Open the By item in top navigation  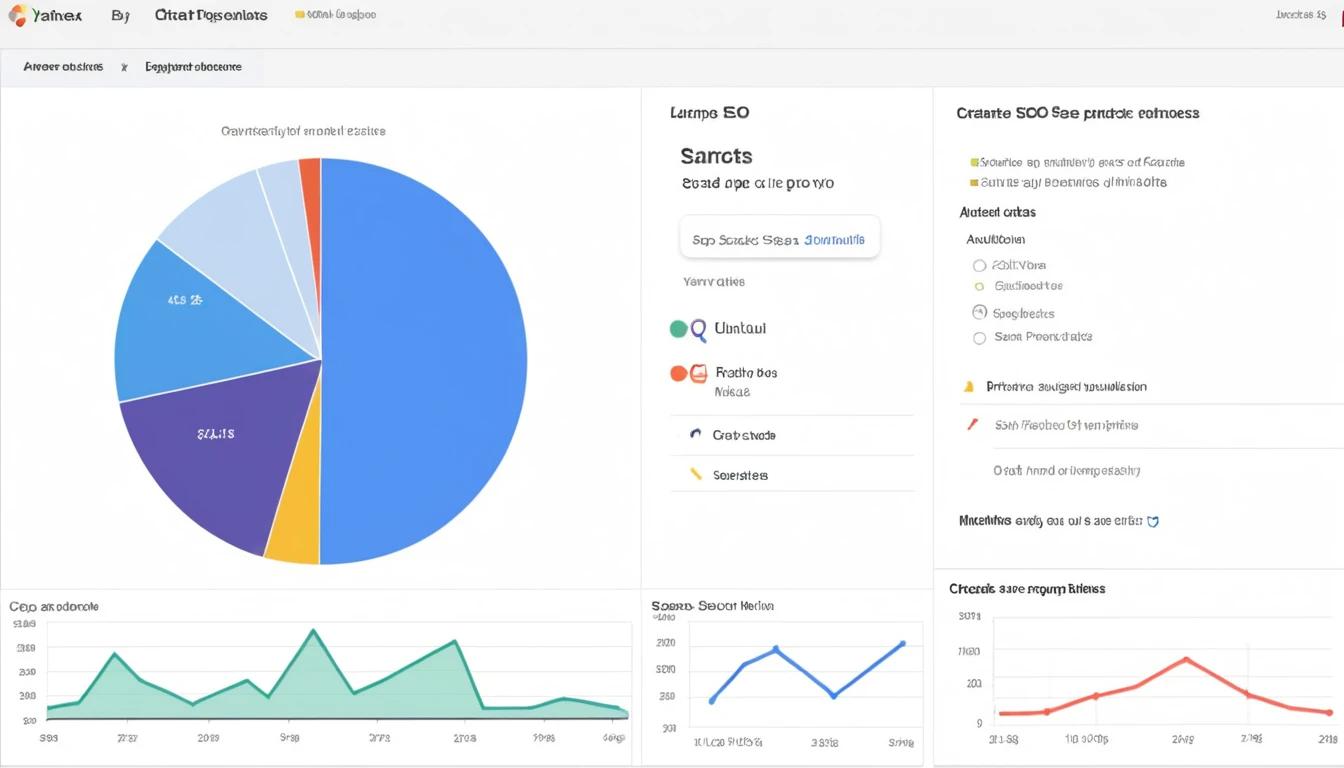[x=121, y=15]
